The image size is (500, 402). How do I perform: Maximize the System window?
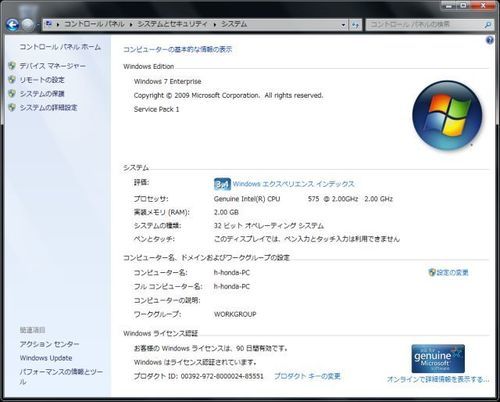click(x=464, y=5)
